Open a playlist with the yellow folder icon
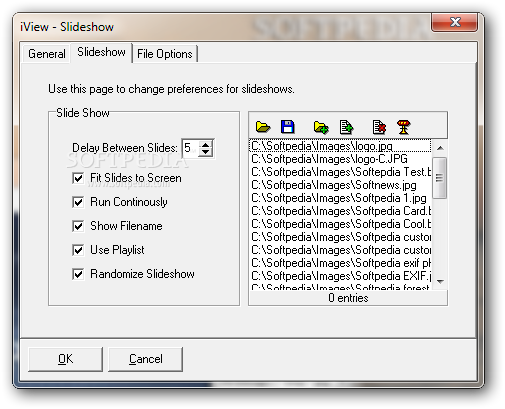This screenshot has height=409, width=505. pyautogui.click(x=263, y=127)
